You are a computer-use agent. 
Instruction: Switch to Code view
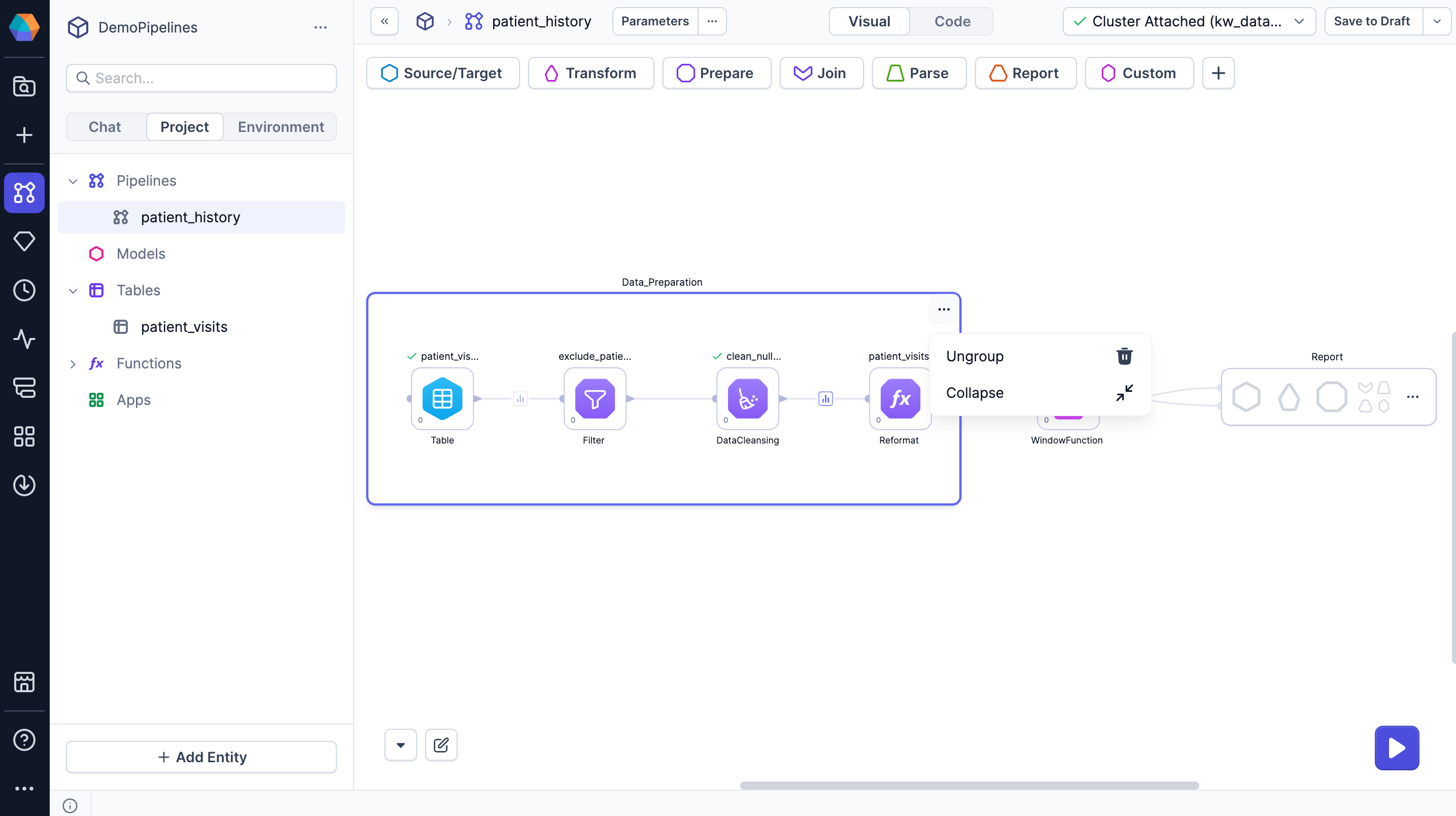(x=952, y=21)
